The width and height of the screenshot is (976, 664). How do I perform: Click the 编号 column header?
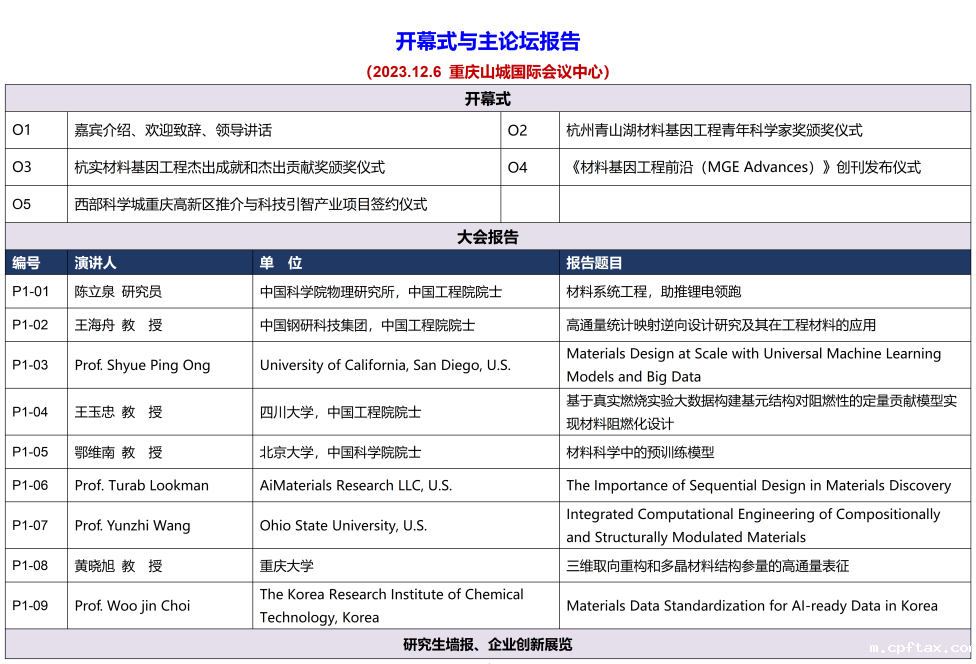(27, 263)
